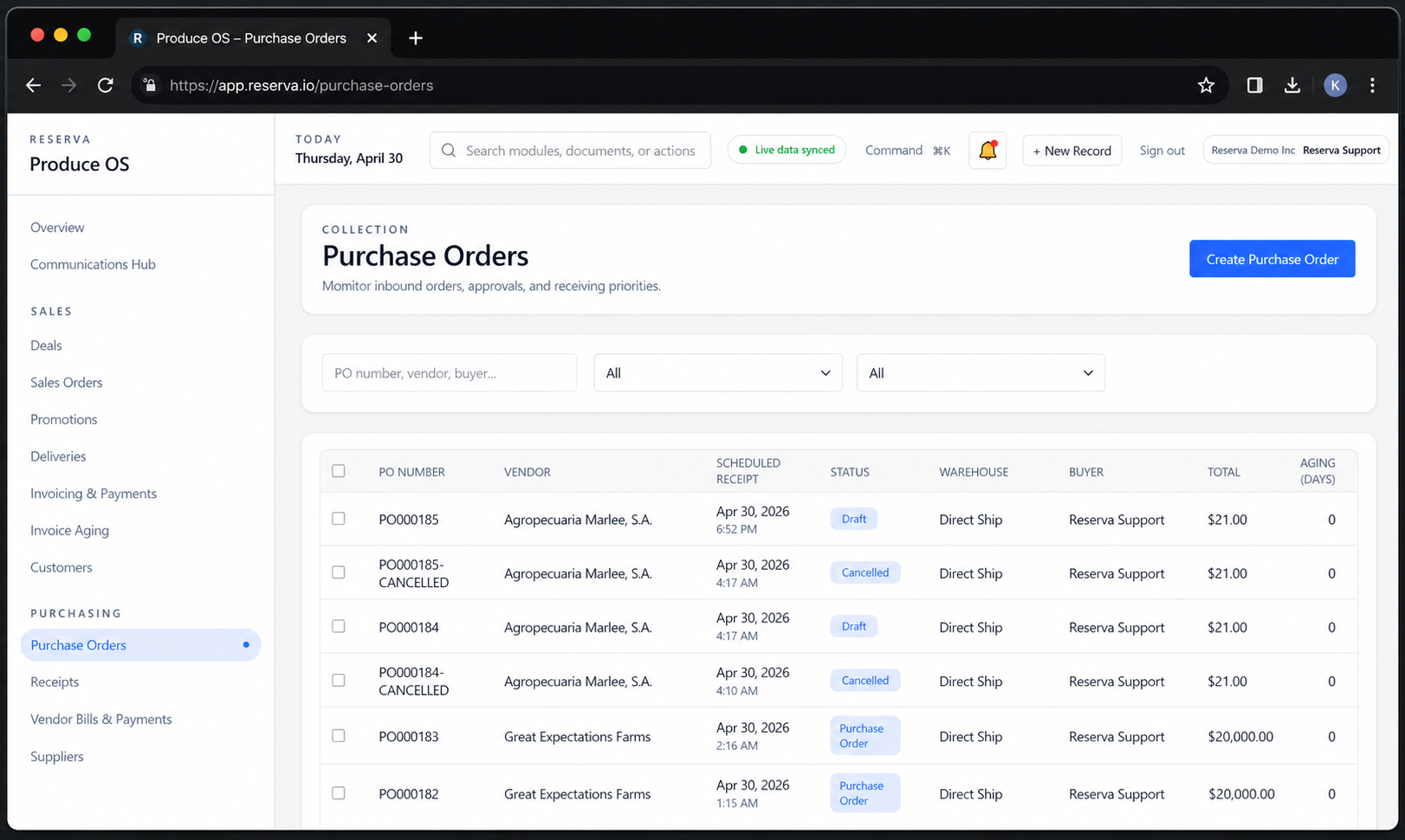Sort by AGING (DAYS) column header

point(1317,471)
